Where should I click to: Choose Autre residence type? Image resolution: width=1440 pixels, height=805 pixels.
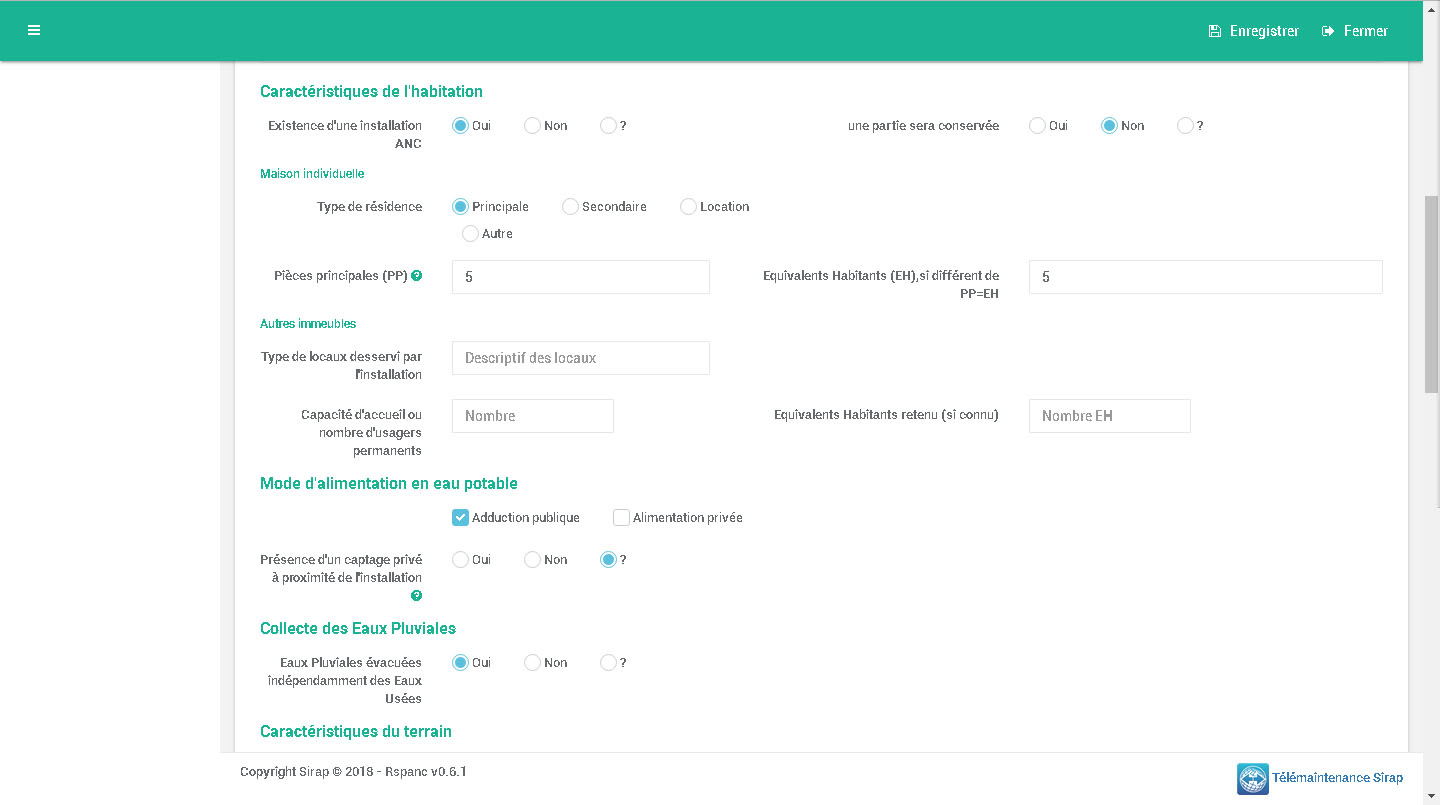coord(470,234)
